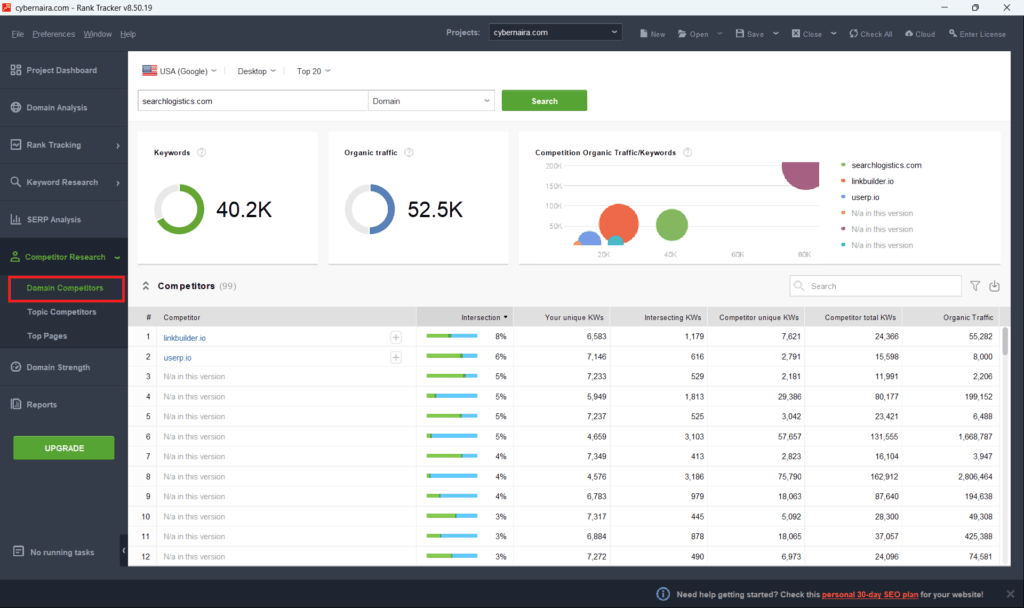Click the No running tasks indicator

pyautogui.click(x=54, y=552)
